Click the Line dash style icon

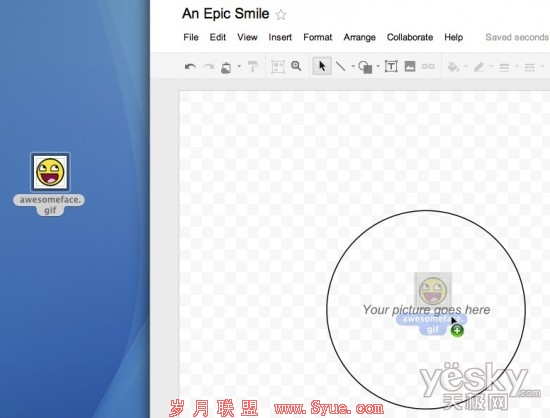529,67
